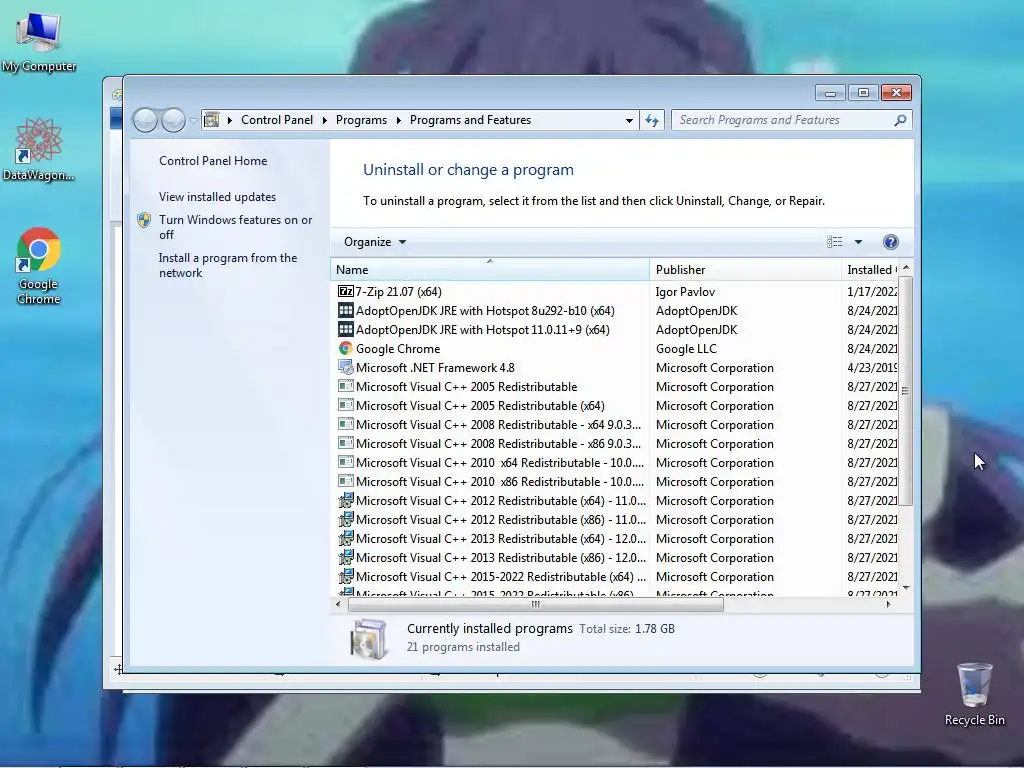Click the vertical scrollbar thumb of program list
Viewport: 1024px width, 768px height.
pyautogui.click(x=905, y=391)
